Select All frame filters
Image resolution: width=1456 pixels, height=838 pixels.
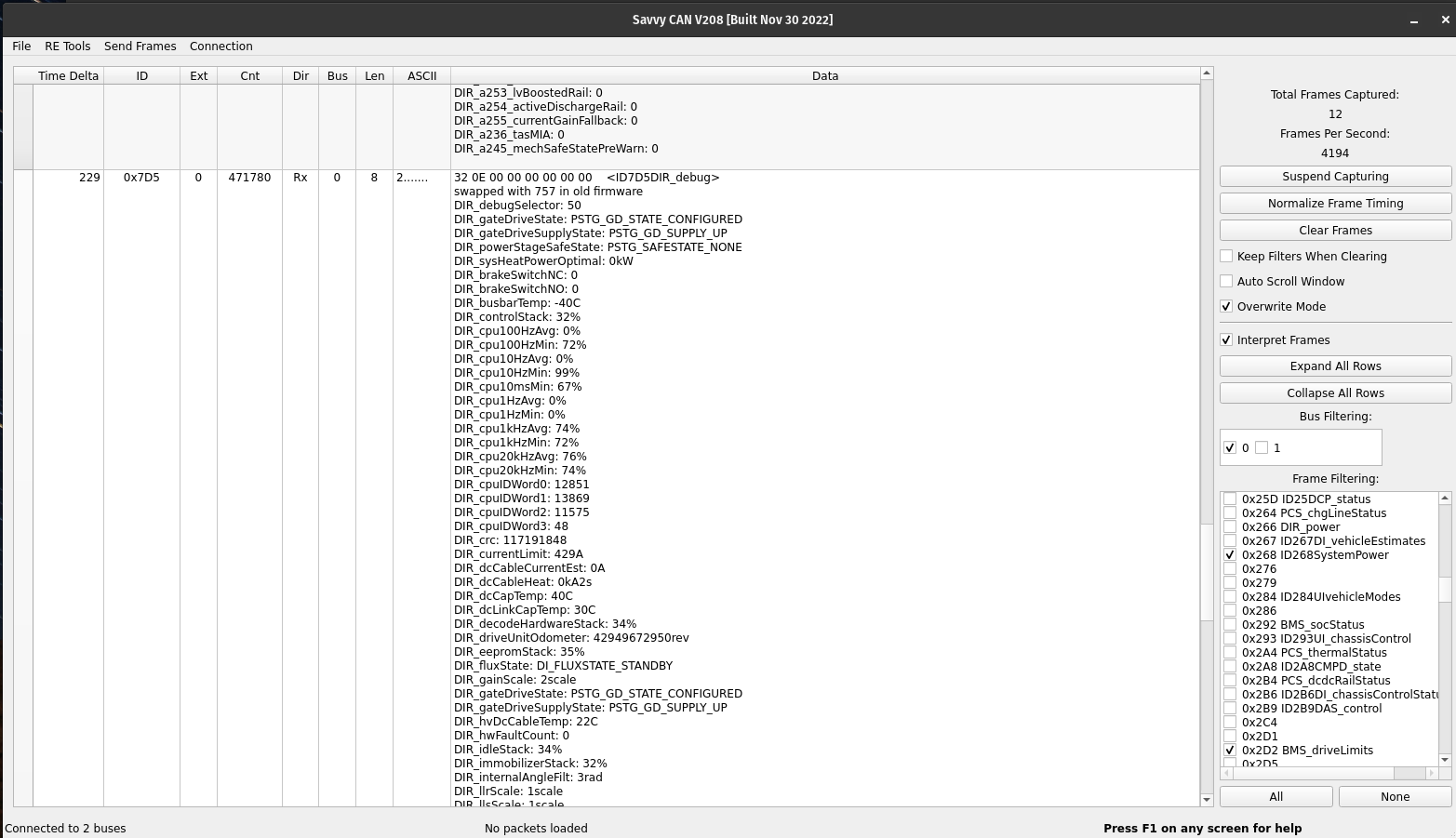click(1276, 797)
